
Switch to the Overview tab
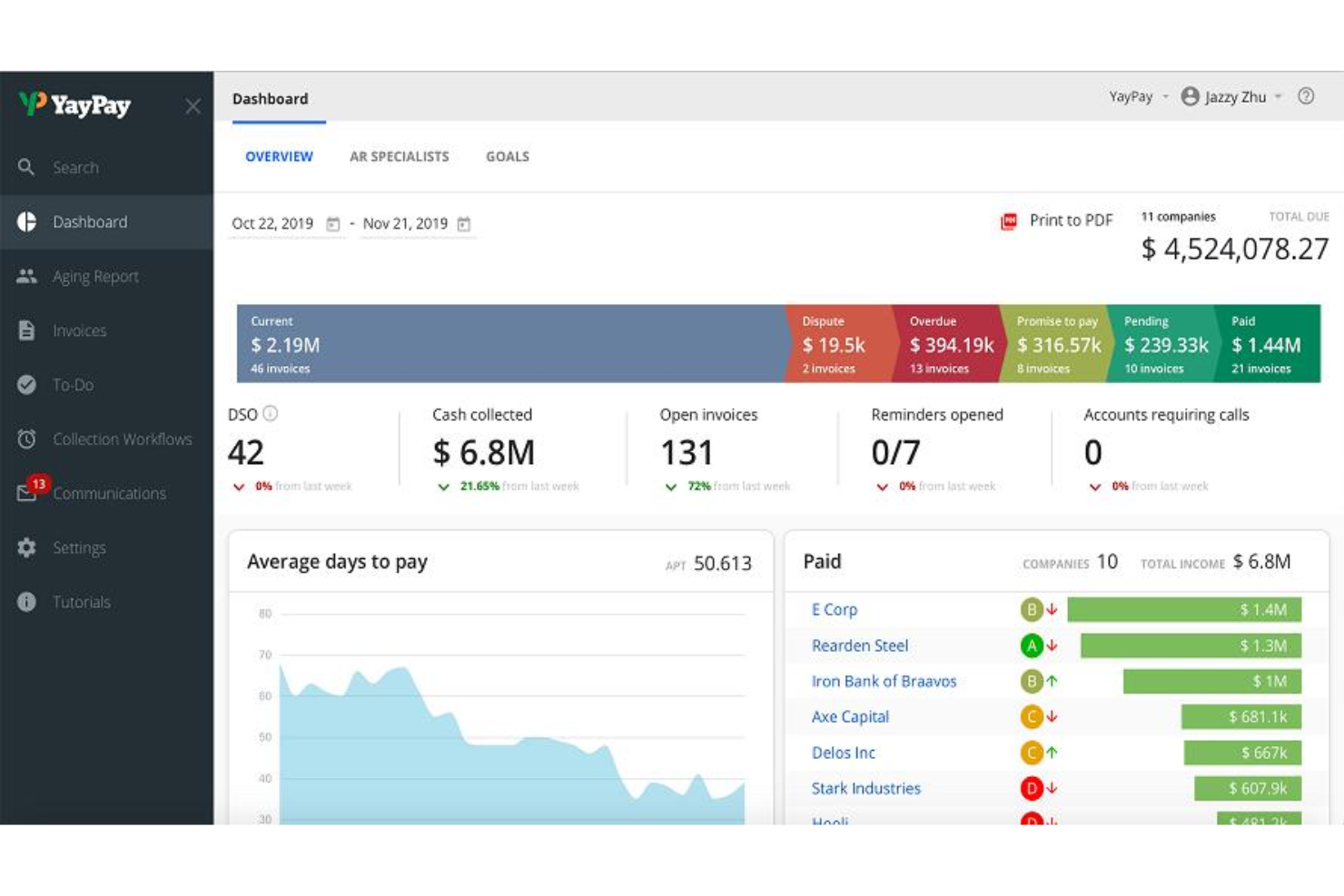pyautogui.click(x=279, y=156)
